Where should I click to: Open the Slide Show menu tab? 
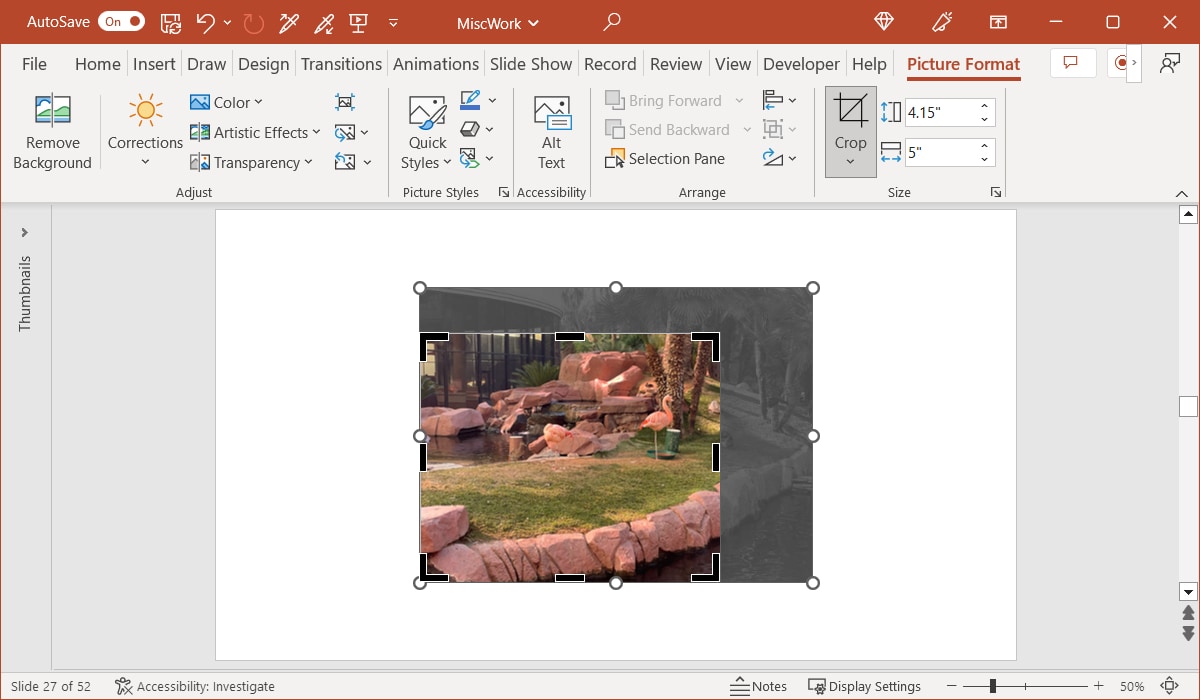[531, 63]
